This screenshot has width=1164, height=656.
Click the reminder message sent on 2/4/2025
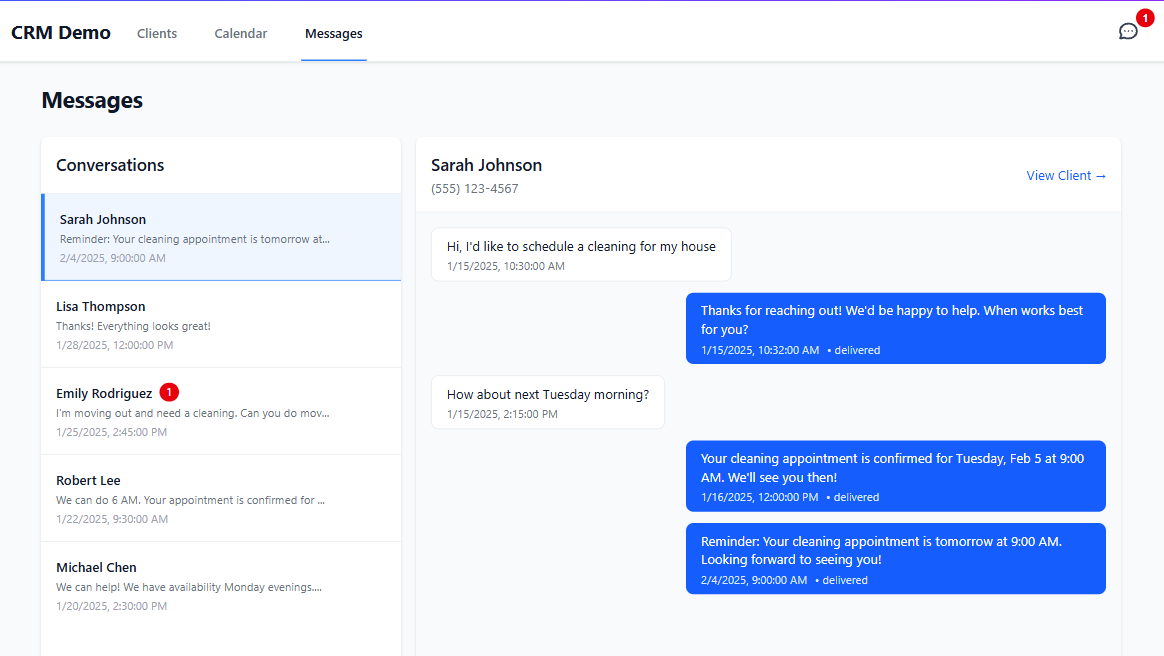pyautogui.click(x=895, y=559)
